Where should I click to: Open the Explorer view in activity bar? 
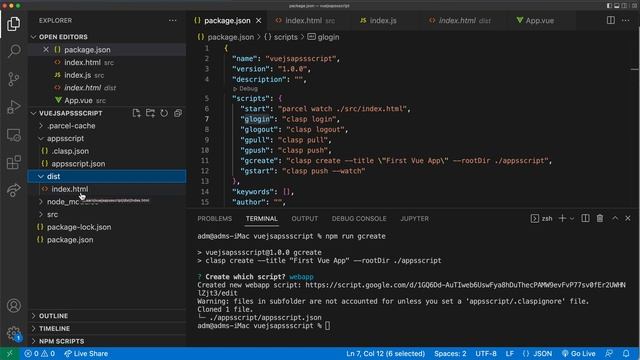click(13, 24)
